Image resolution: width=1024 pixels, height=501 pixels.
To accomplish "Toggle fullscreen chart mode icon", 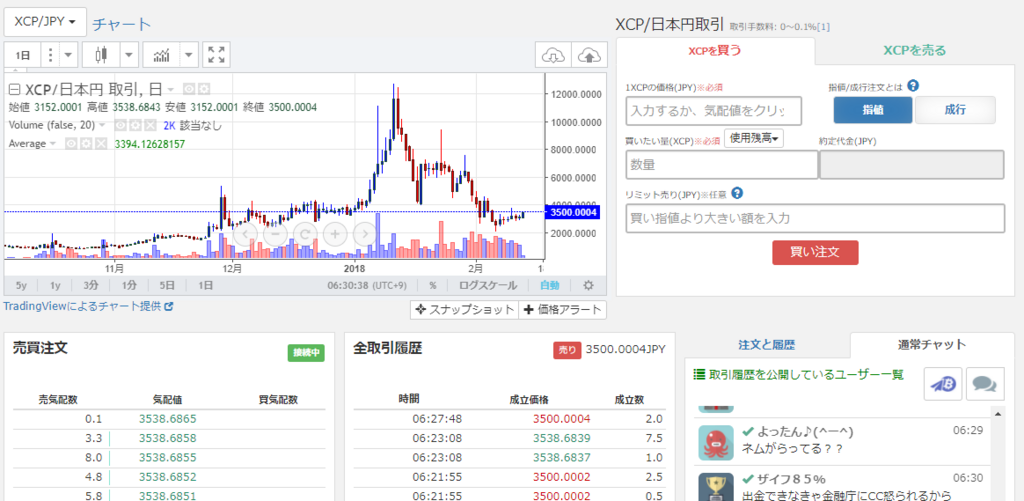I will pyautogui.click(x=216, y=55).
